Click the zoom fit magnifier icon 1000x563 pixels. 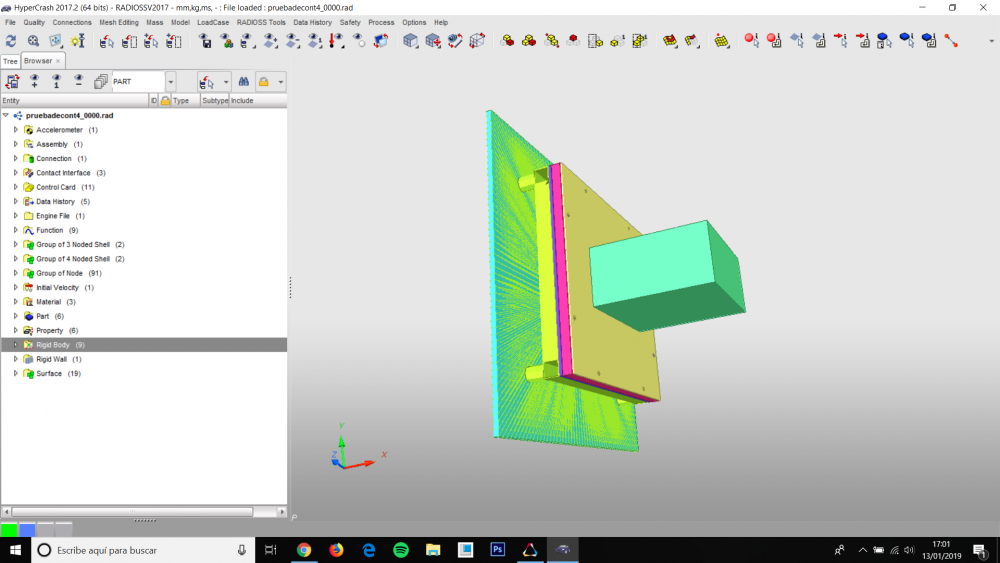point(33,41)
